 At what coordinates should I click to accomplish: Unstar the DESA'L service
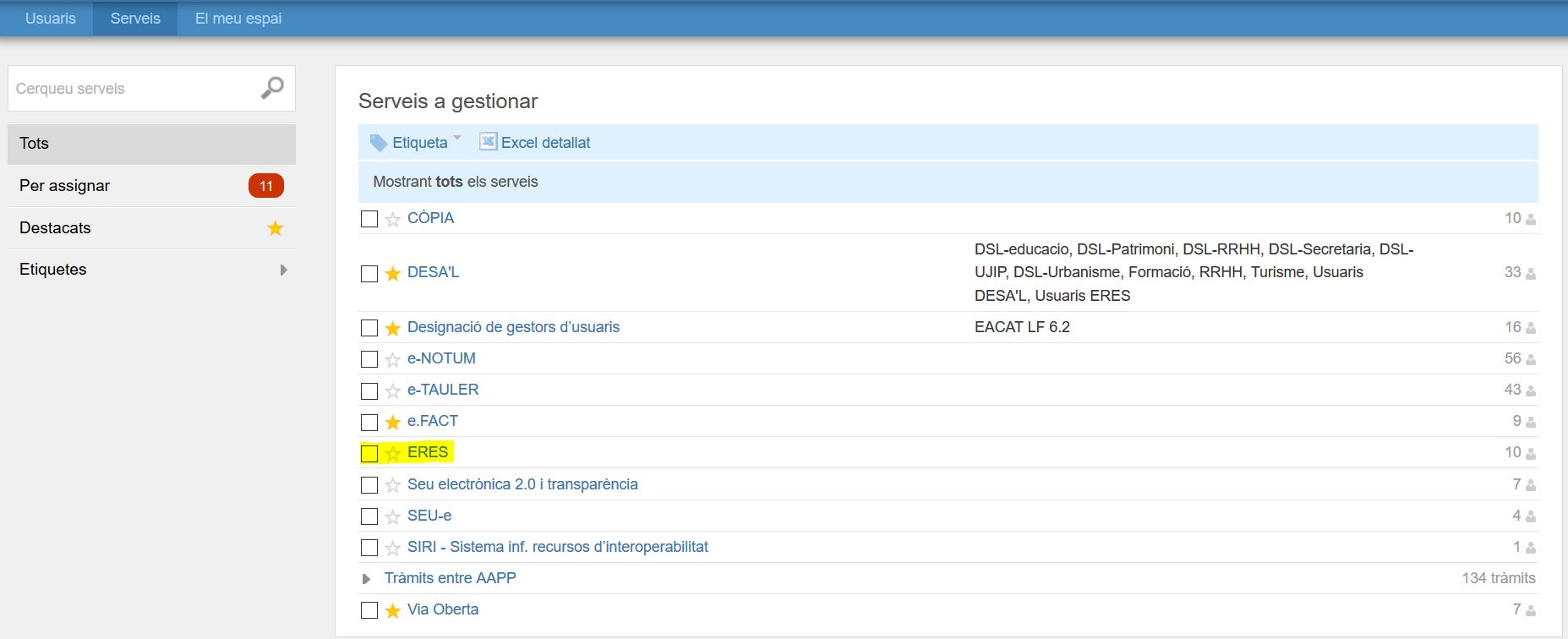(x=392, y=274)
